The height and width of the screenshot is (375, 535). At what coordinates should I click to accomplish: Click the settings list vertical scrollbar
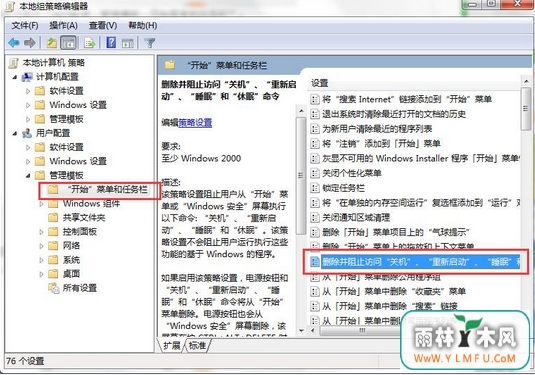(x=525, y=109)
